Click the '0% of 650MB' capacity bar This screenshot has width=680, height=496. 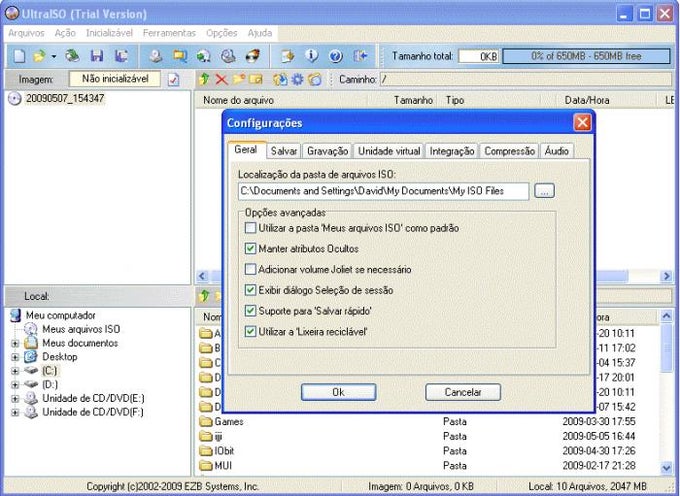(586, 56)
